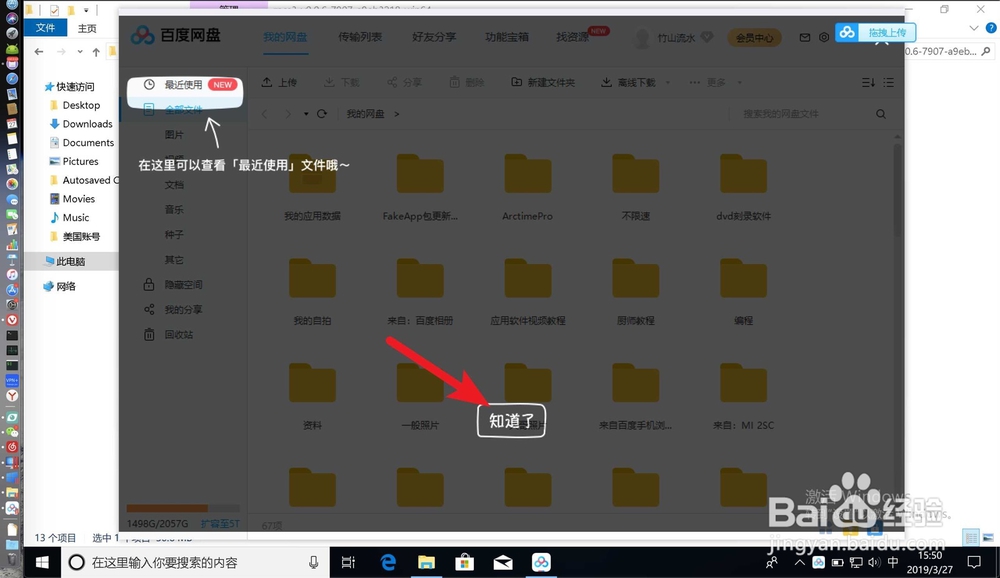Open the 我的应用数据 folder
1000x578 pixels.
coord(312,187)
